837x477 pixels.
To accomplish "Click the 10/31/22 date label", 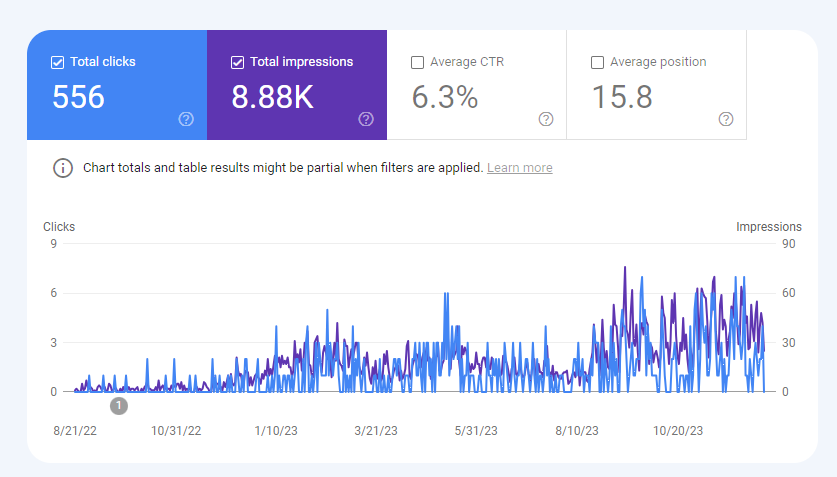I will click(176, 431).
